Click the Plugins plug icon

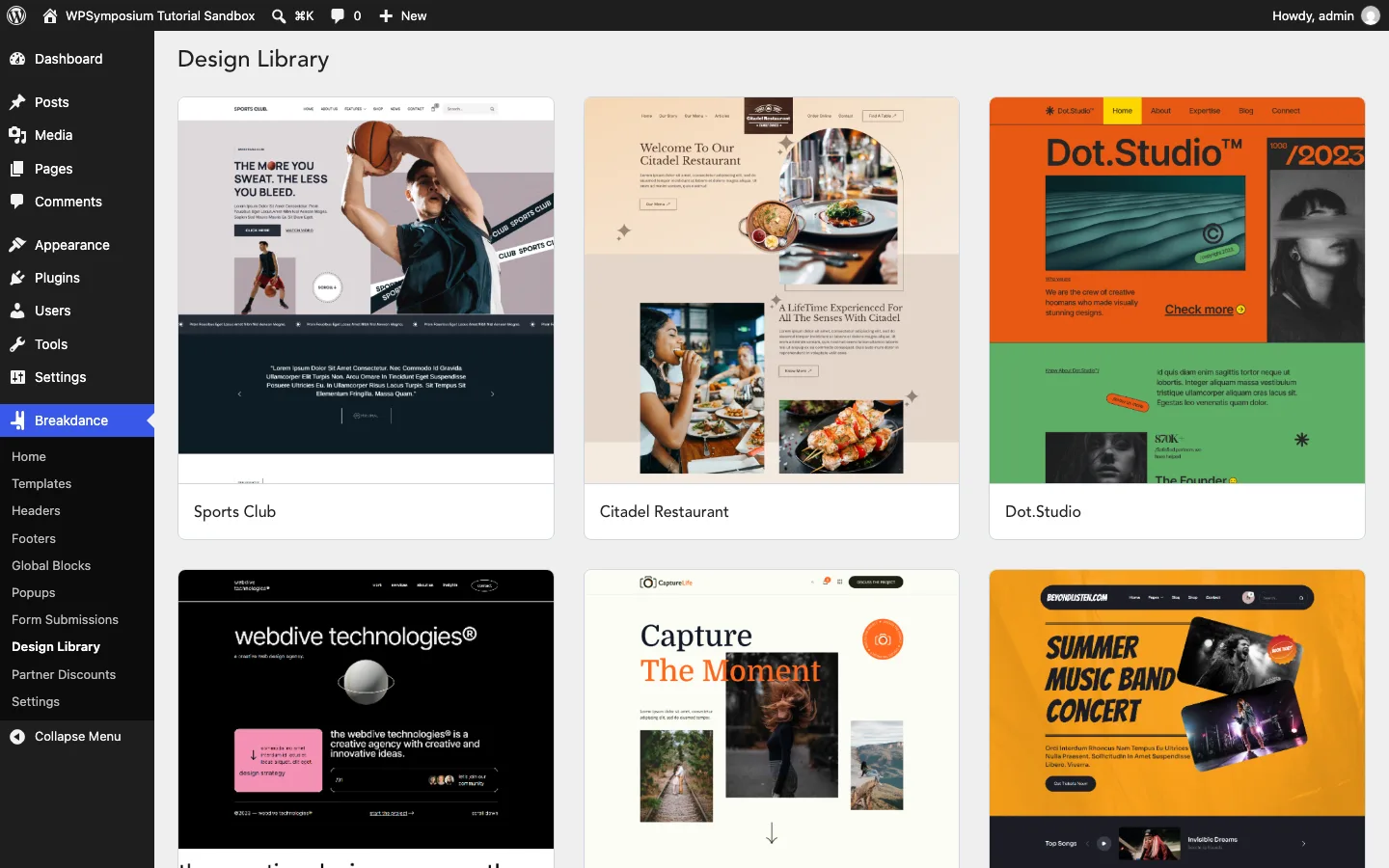click(17, 278)
